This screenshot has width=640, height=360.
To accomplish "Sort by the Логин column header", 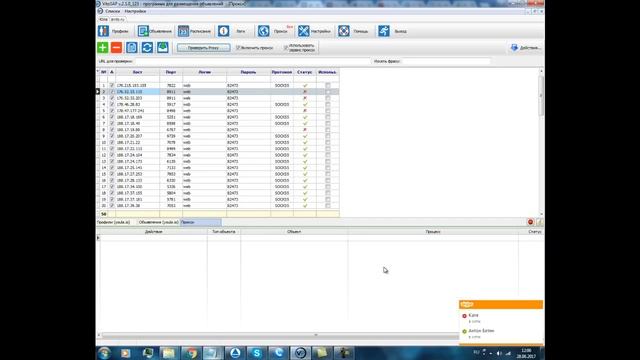I will [x=204, y=72].
